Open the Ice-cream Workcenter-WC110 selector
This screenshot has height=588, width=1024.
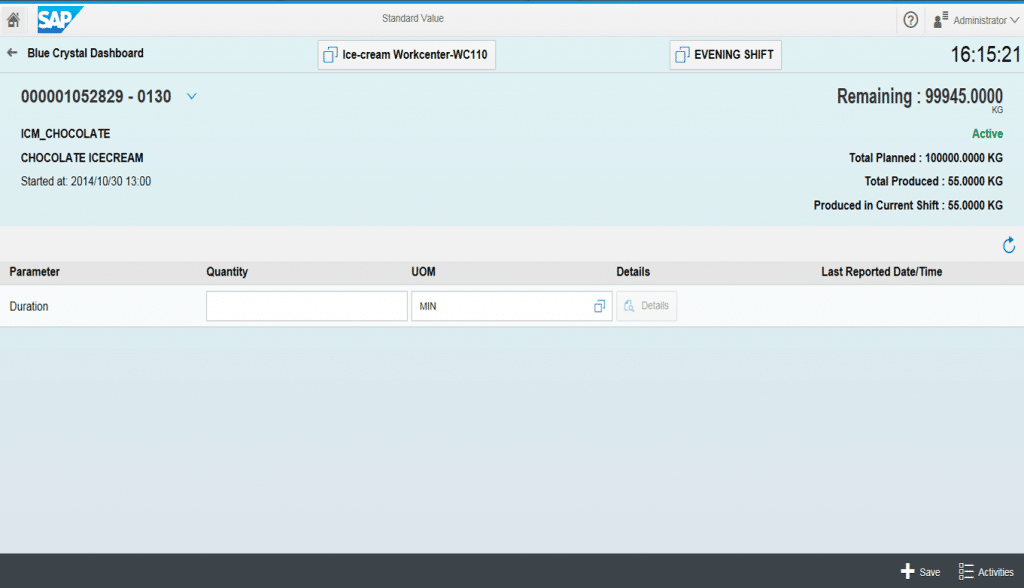click(406, 55)
